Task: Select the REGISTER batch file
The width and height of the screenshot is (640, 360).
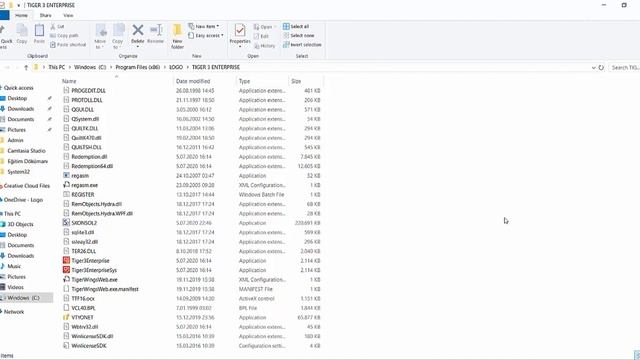Action: pos(79,194)
